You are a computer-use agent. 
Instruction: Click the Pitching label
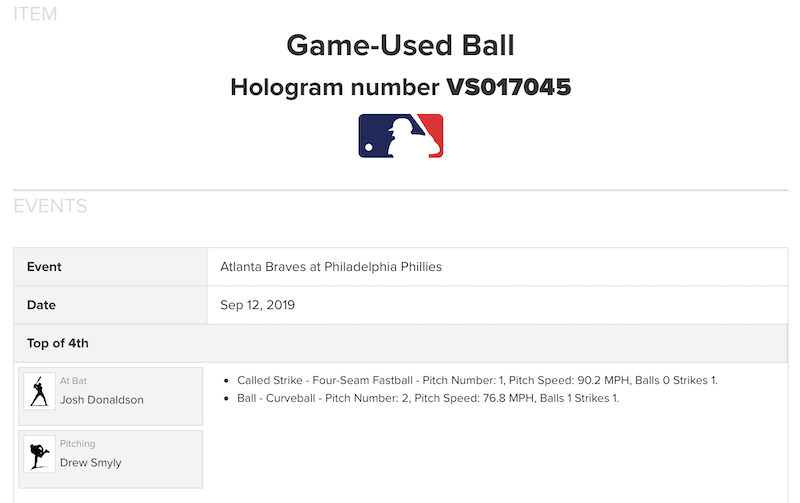pos(78,444)
